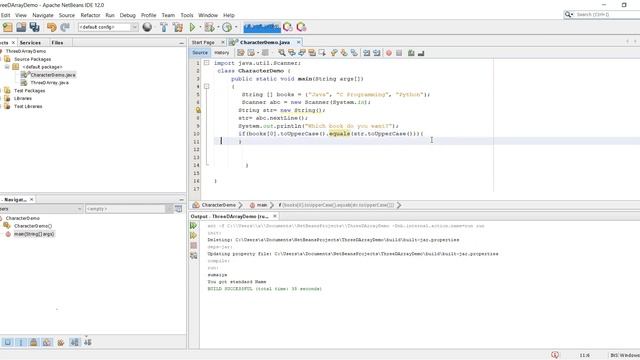
Task: Collapse the default package node
Action: tap(7, 67)
